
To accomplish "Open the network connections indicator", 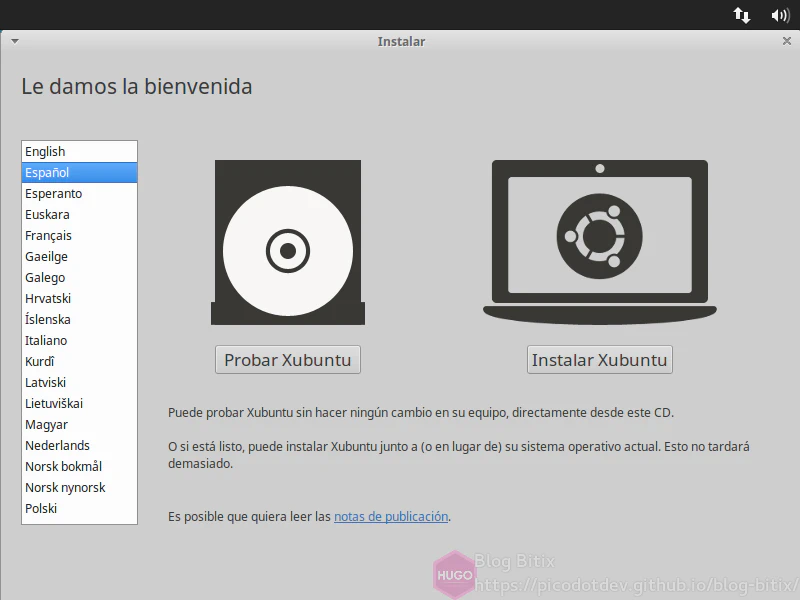I will [742, 15].
